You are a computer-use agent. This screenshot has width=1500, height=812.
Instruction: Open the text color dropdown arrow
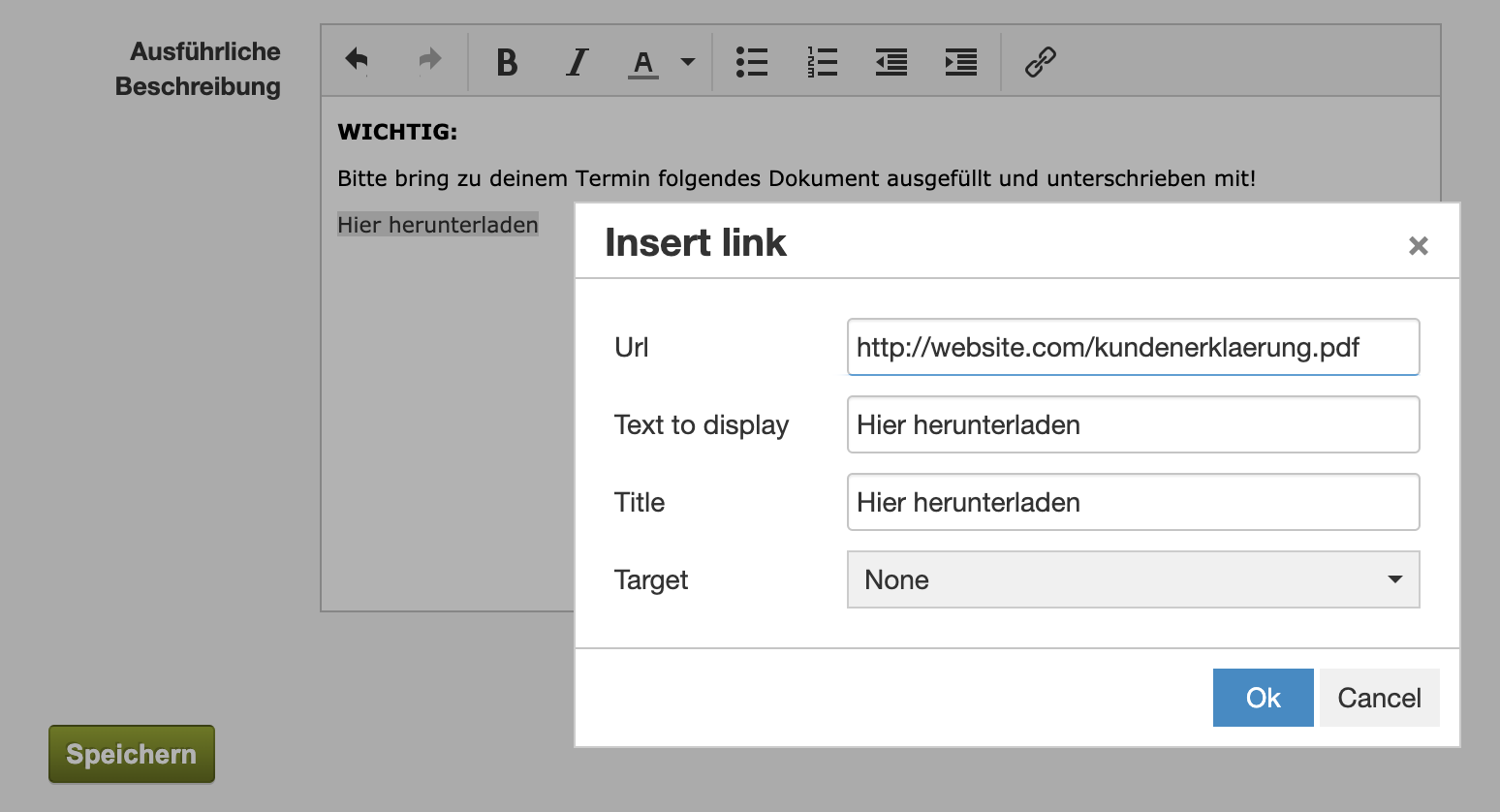tap(688, 62)
